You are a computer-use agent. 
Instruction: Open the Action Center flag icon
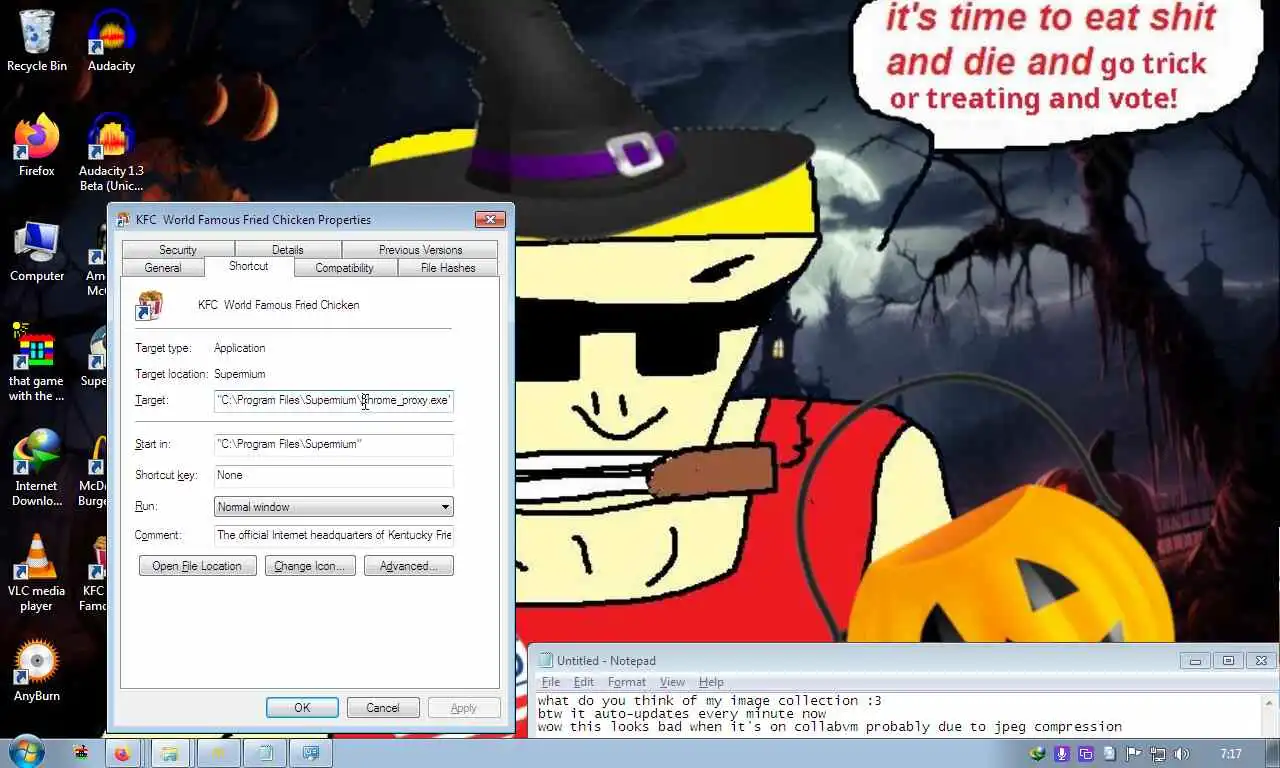click(x=1134, y=754)
